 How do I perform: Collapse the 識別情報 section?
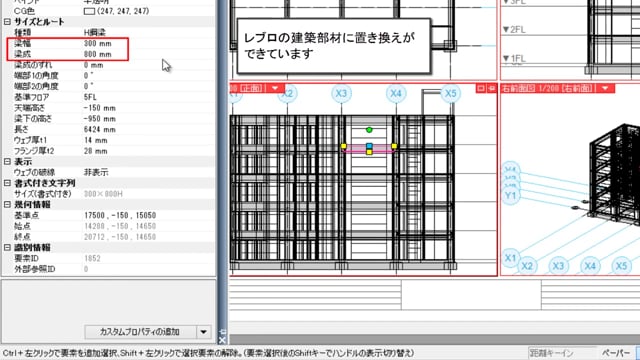point(7,247)
